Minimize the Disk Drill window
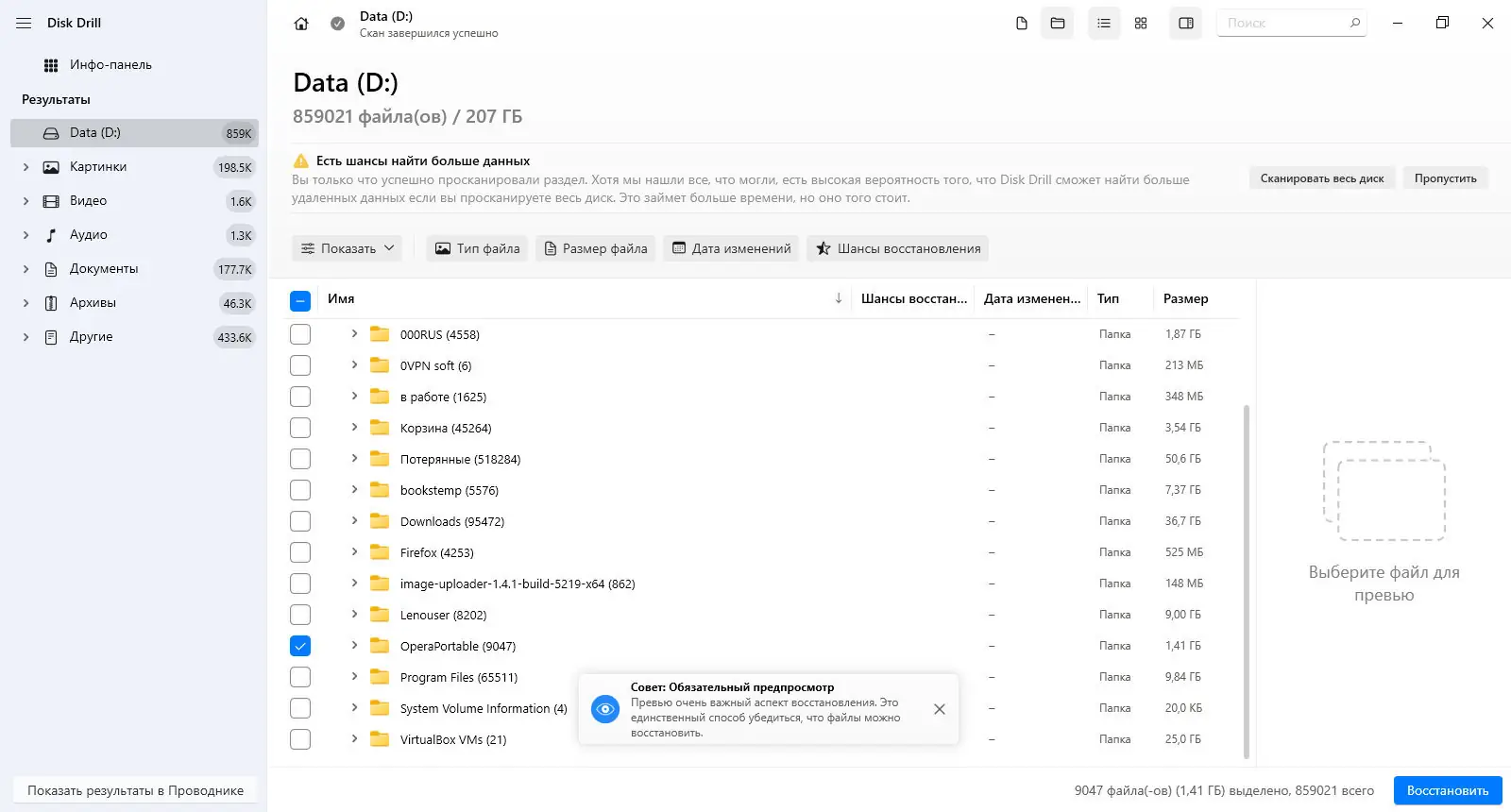Viewport: 1511px width, 812px height. [x=1398, y=23]
